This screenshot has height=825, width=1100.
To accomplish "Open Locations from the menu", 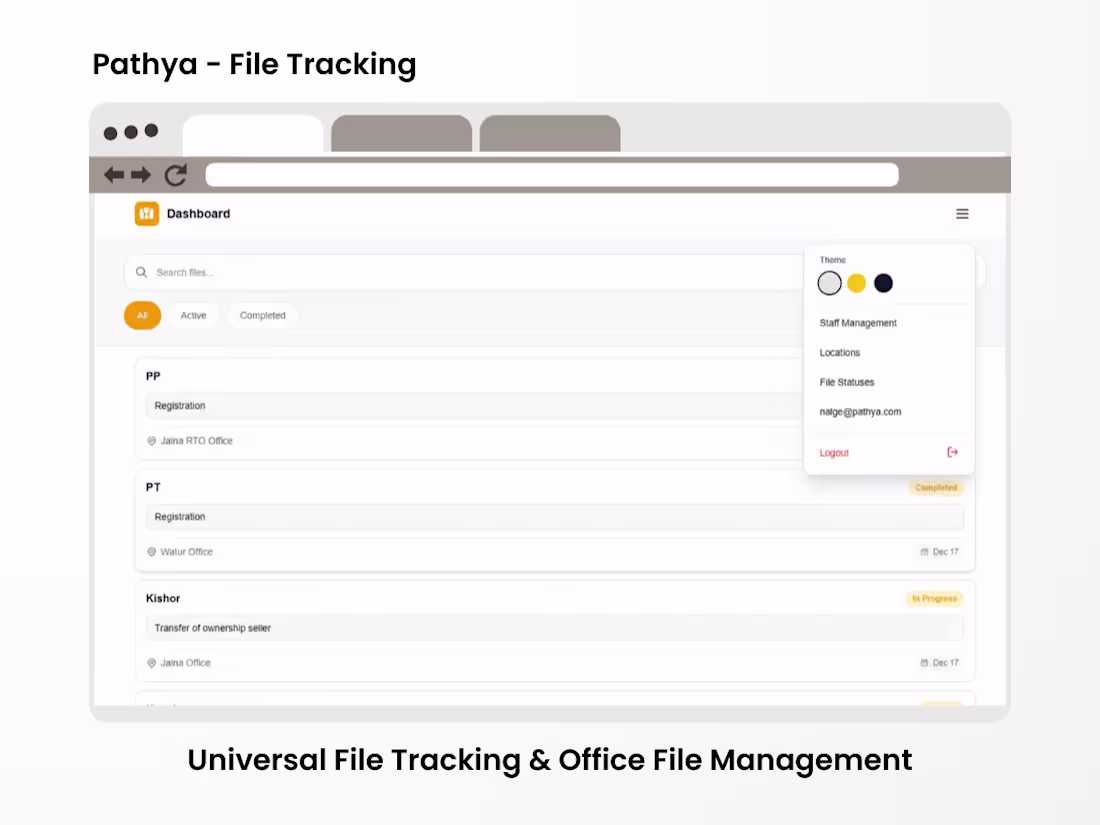I will tap(839, 352).
